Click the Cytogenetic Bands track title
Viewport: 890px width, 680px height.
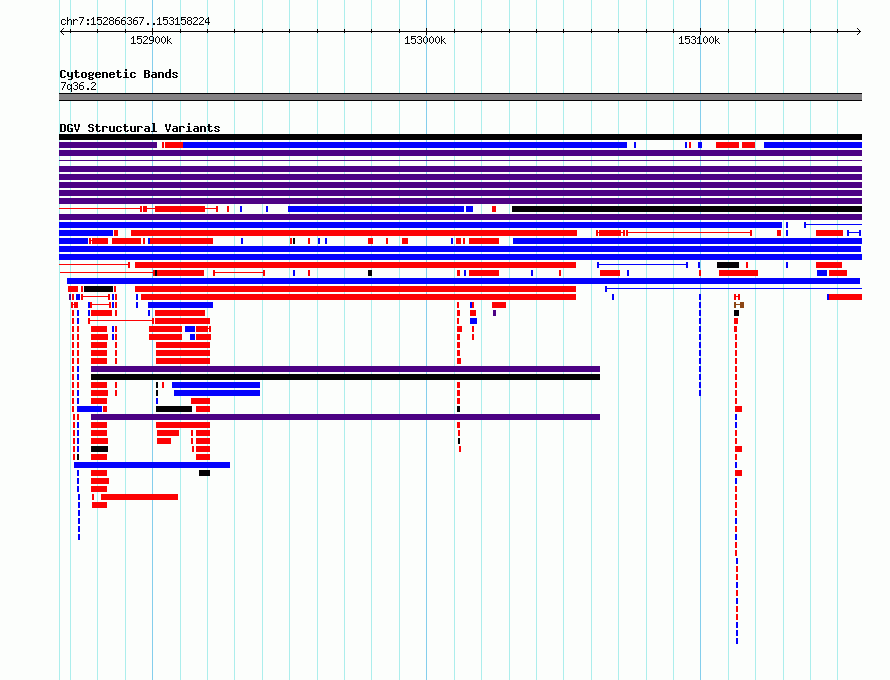pos(119,74)
